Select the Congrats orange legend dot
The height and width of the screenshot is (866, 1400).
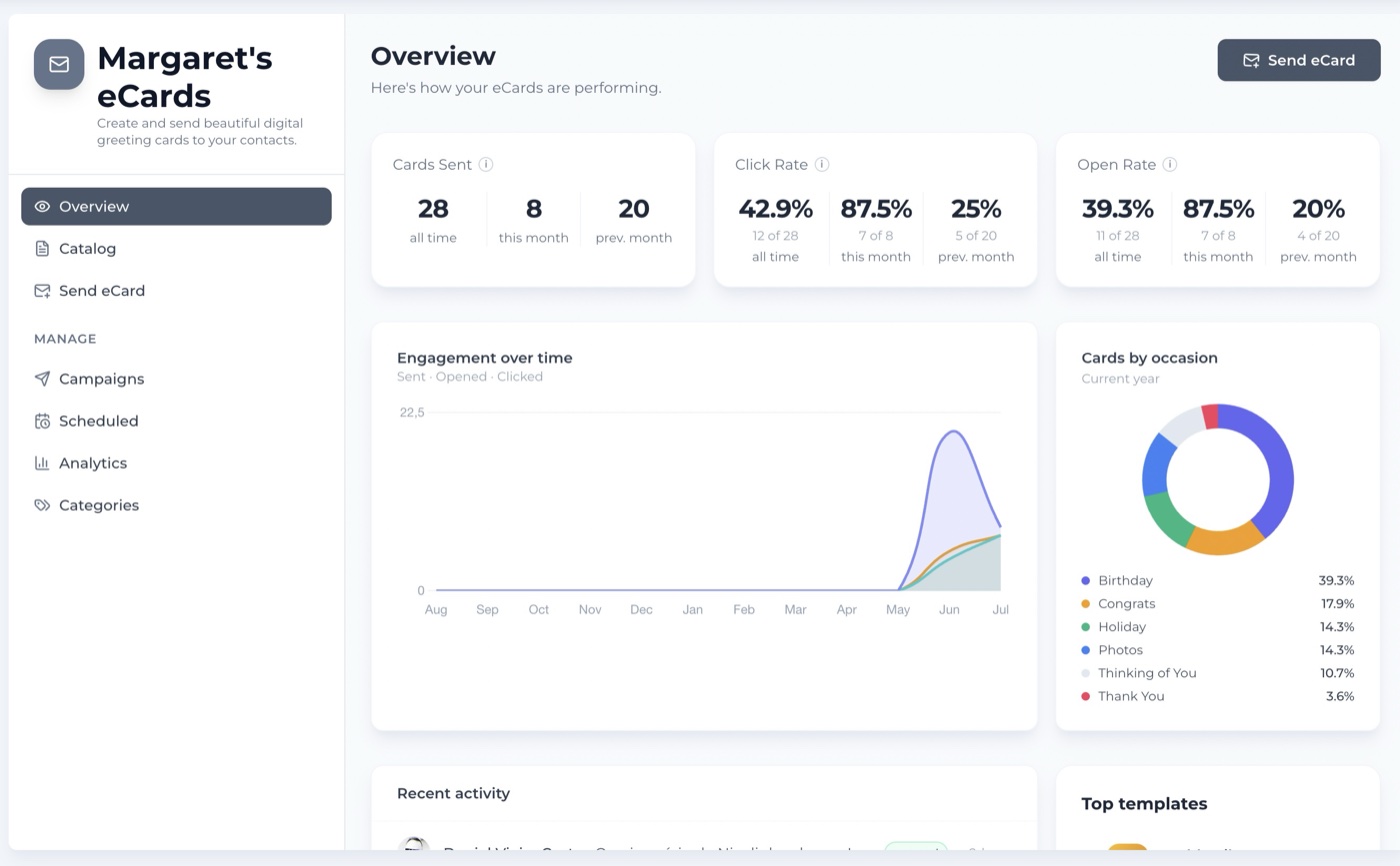coord(1085,603)
